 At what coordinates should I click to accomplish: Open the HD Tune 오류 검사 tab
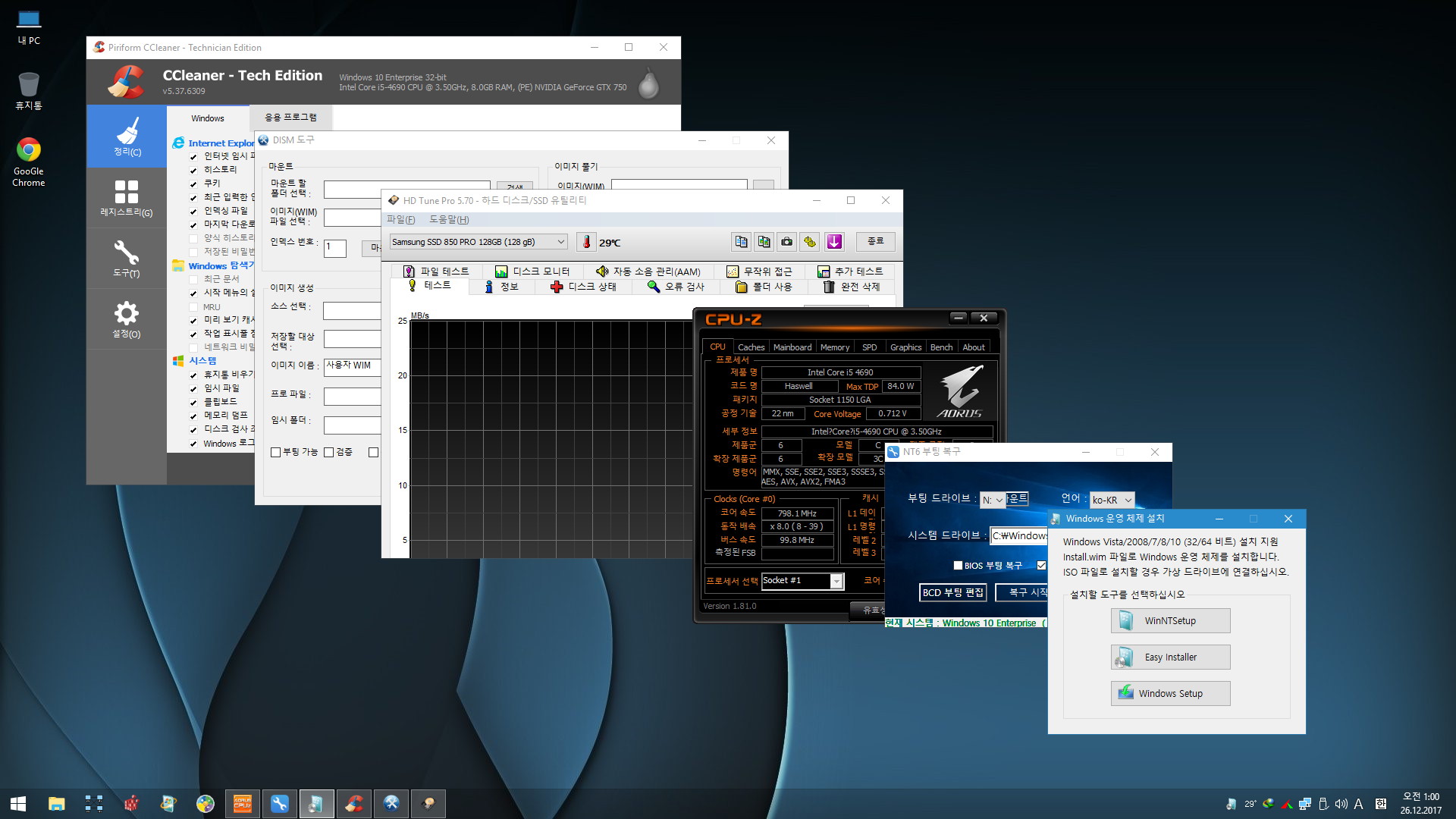[x=676, y=287]
